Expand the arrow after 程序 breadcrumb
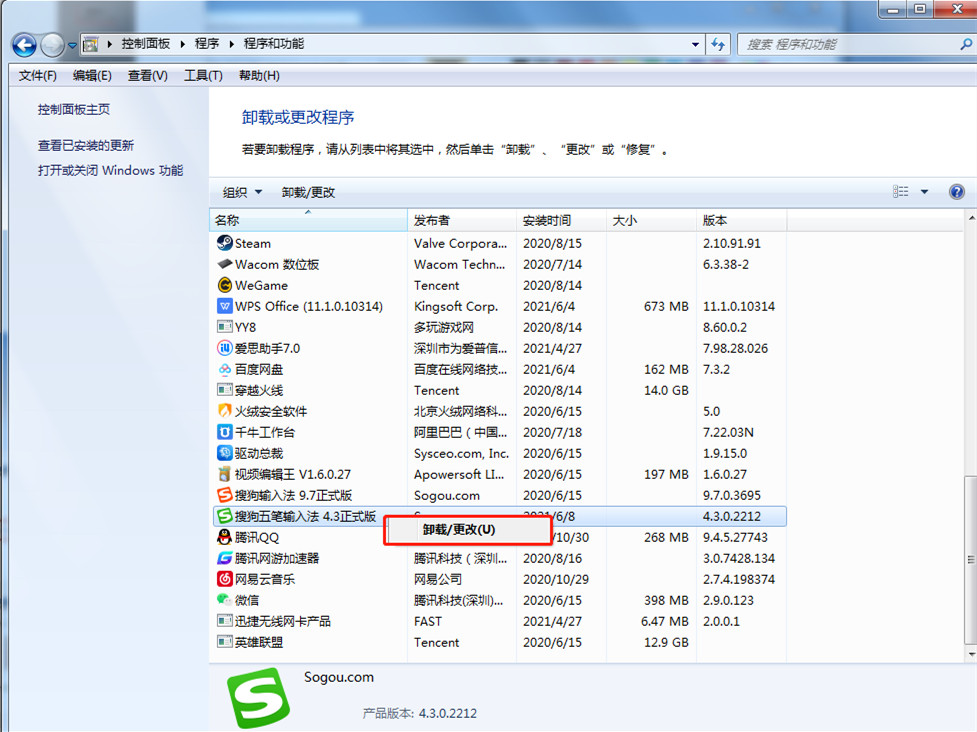The height and width of the screenshot is (732, 977). [x=232, y=44]
